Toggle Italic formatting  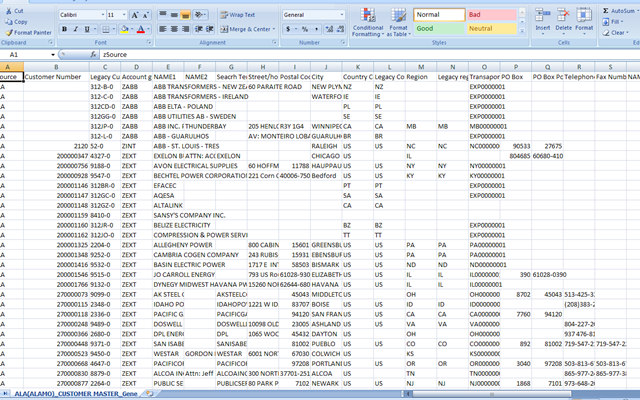[76, 29]
